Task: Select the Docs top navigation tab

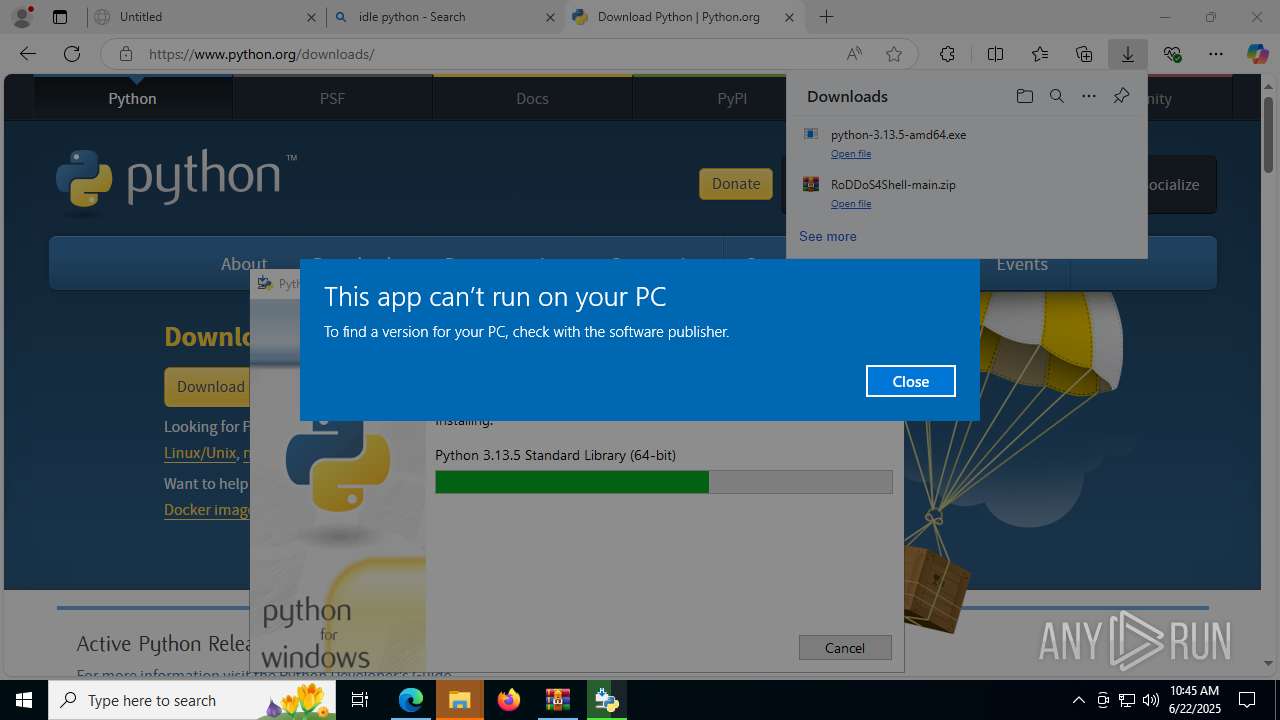Action: pos(532,98)
